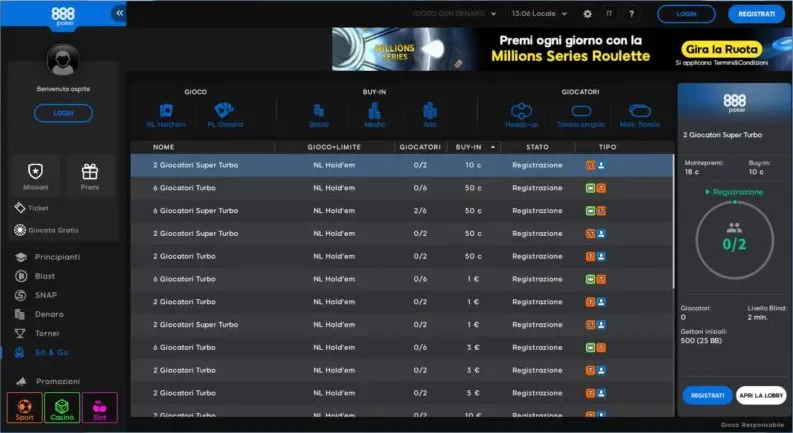Image resolution: width=793 pixels, height=433 pixels.
Task: Select the Sit & Go menu item
Action: 41,353
